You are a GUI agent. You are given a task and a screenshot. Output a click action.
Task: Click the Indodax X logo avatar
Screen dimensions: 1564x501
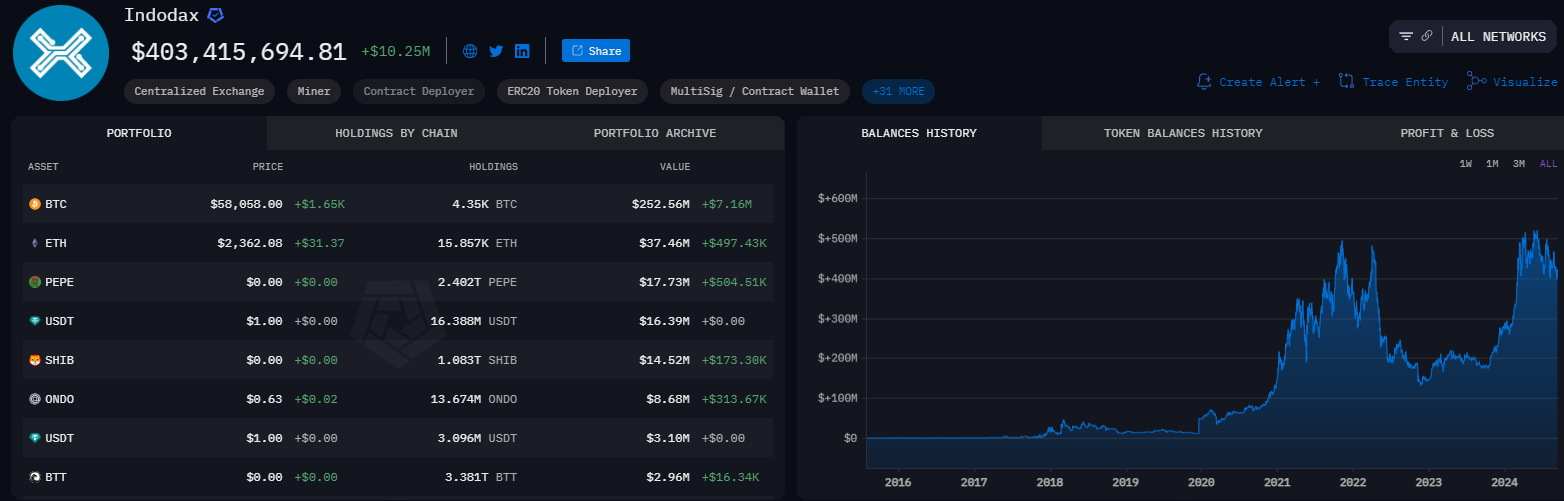(60, 52)
